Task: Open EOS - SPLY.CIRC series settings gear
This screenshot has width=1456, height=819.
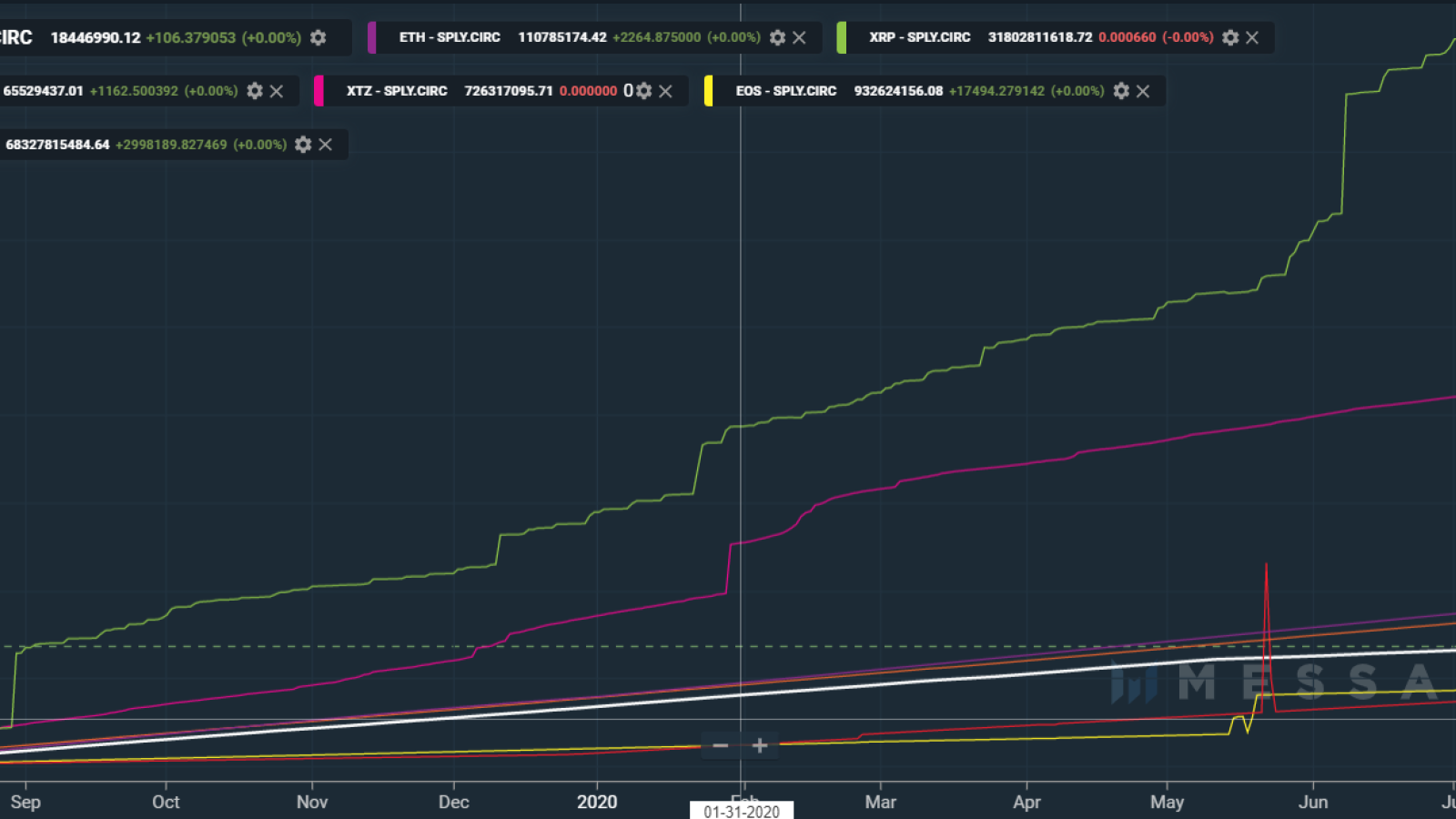Action: click(1121, 91)
